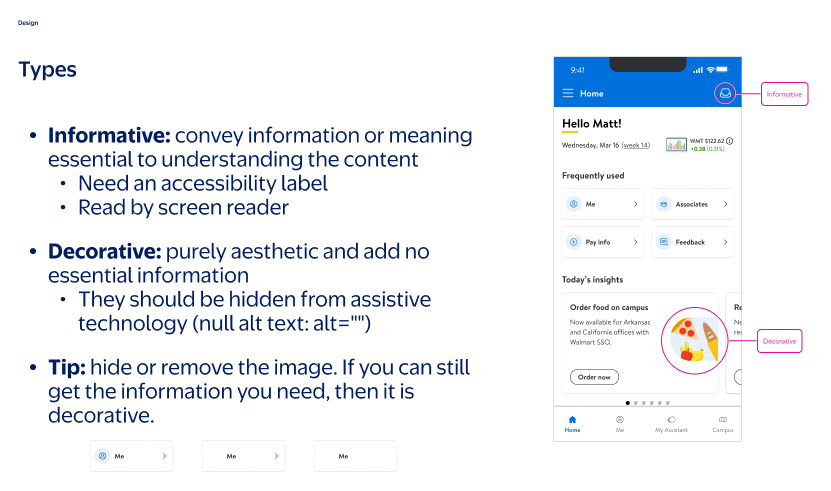Tap the inbox icon in the blue header
The width and height of the screenshot is (831, 491).
click(725, 93)
